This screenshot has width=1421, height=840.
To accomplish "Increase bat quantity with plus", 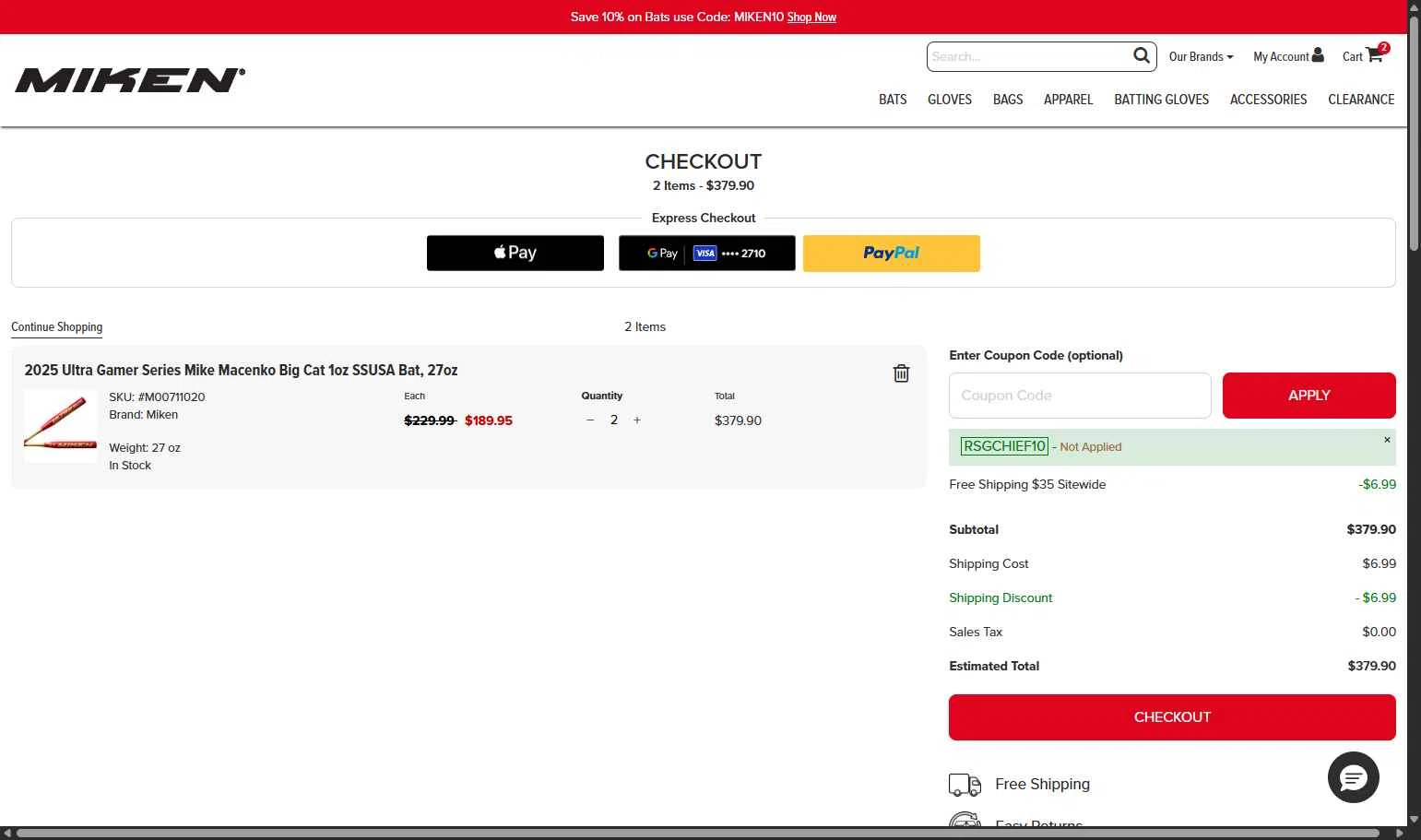I will pyautogui.click(x=636, y=420).
